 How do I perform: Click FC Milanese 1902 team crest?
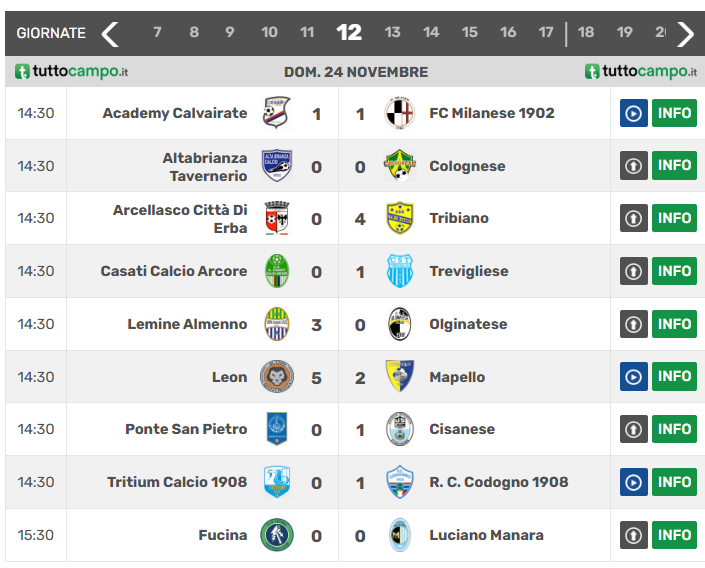click(400, 113)
